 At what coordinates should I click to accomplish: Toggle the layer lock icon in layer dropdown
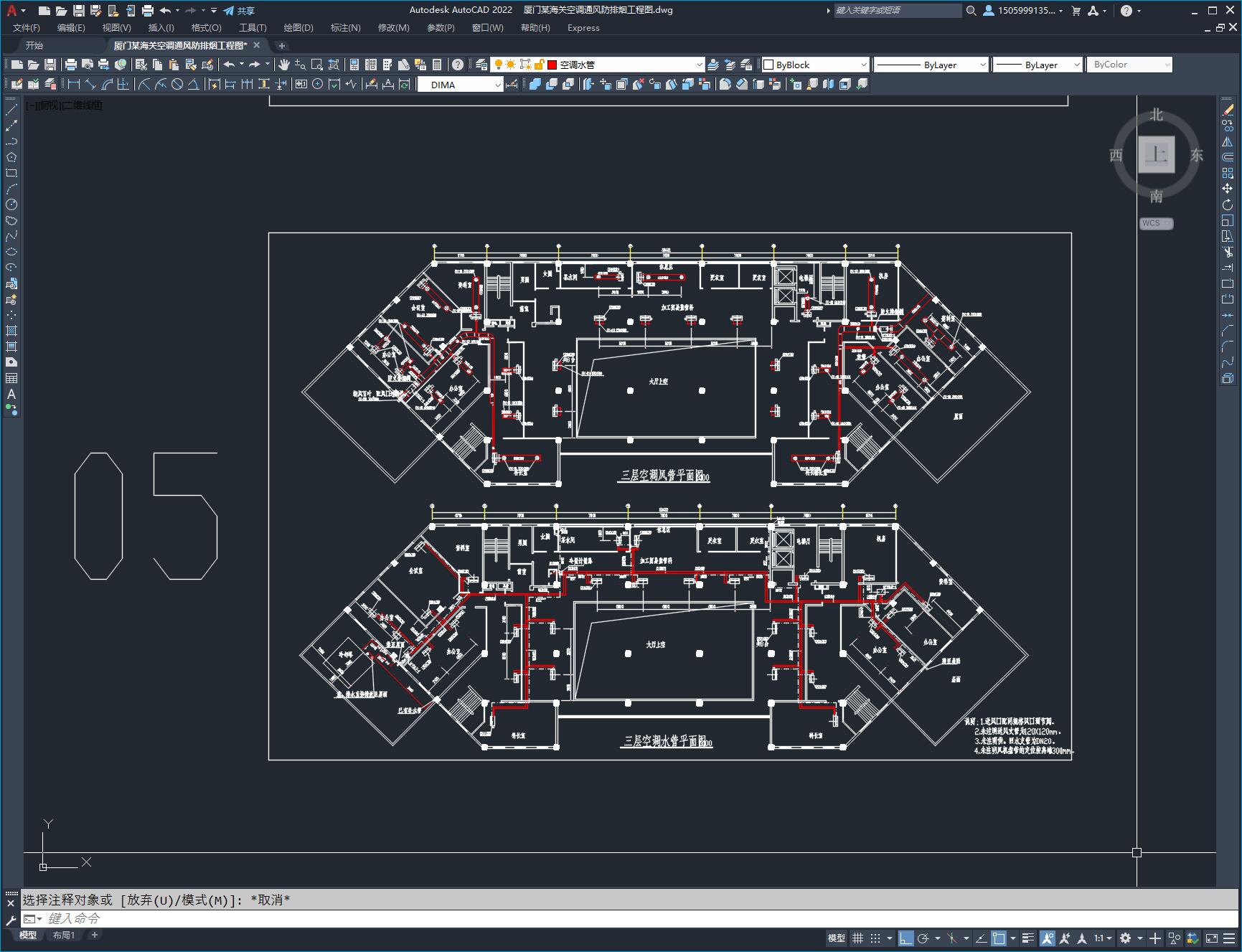point(539,65)
